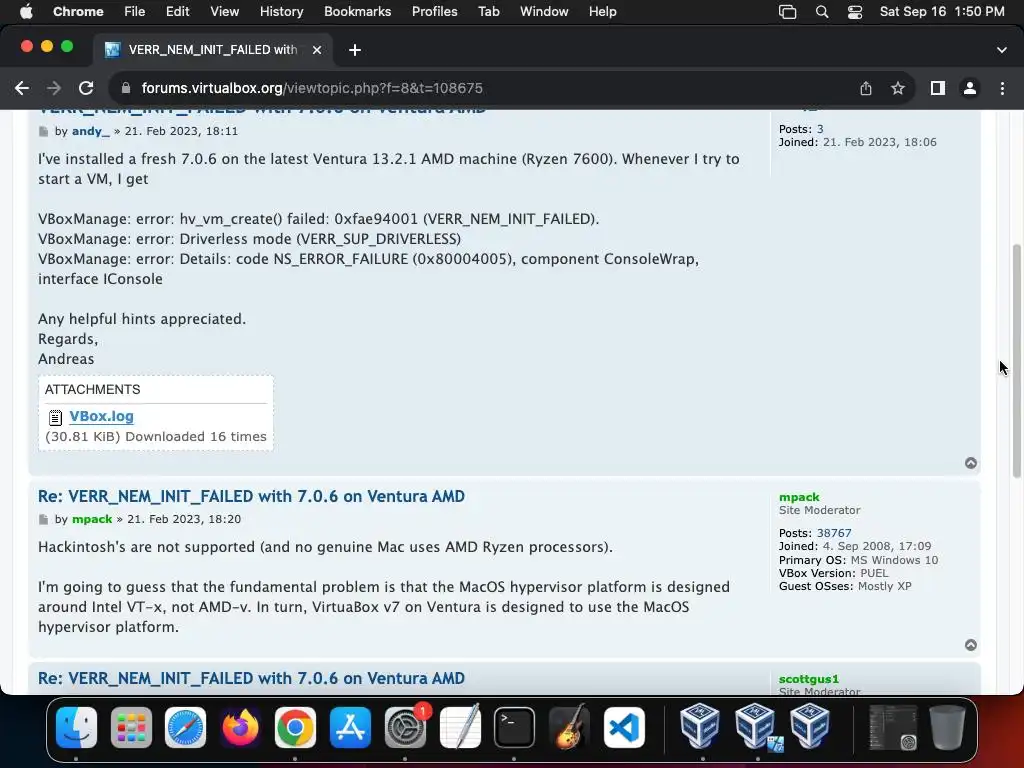Open Finder from the Dock
The width and height of the screenshot is (1024, 768).
[x=76, y=728]
